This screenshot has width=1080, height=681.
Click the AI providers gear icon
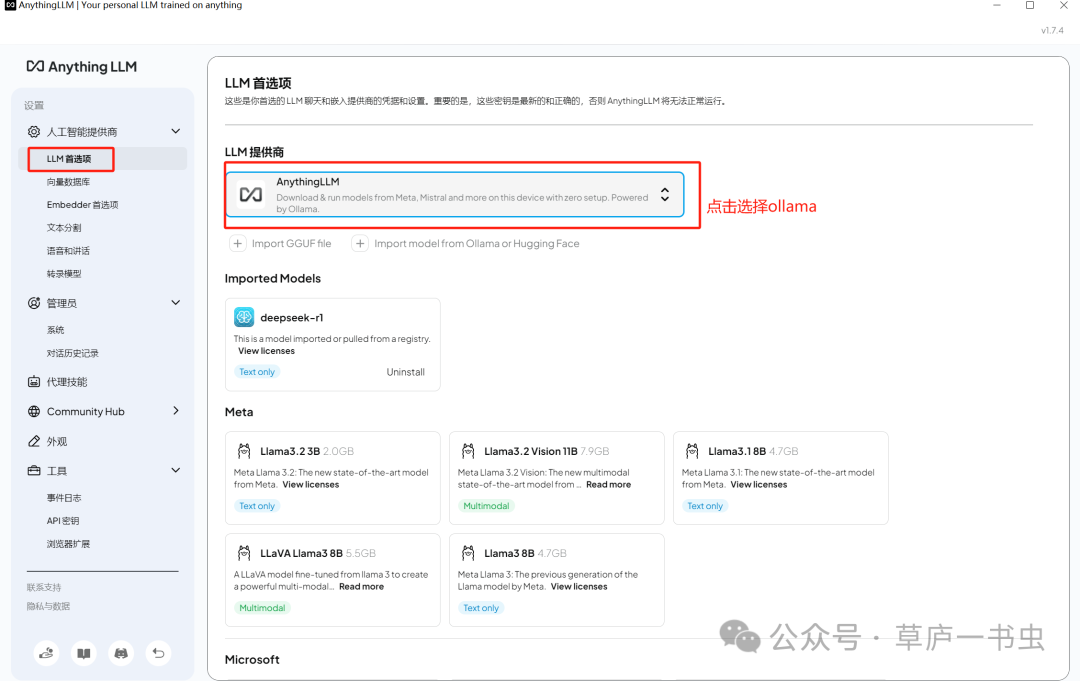[x=34, y=132]
